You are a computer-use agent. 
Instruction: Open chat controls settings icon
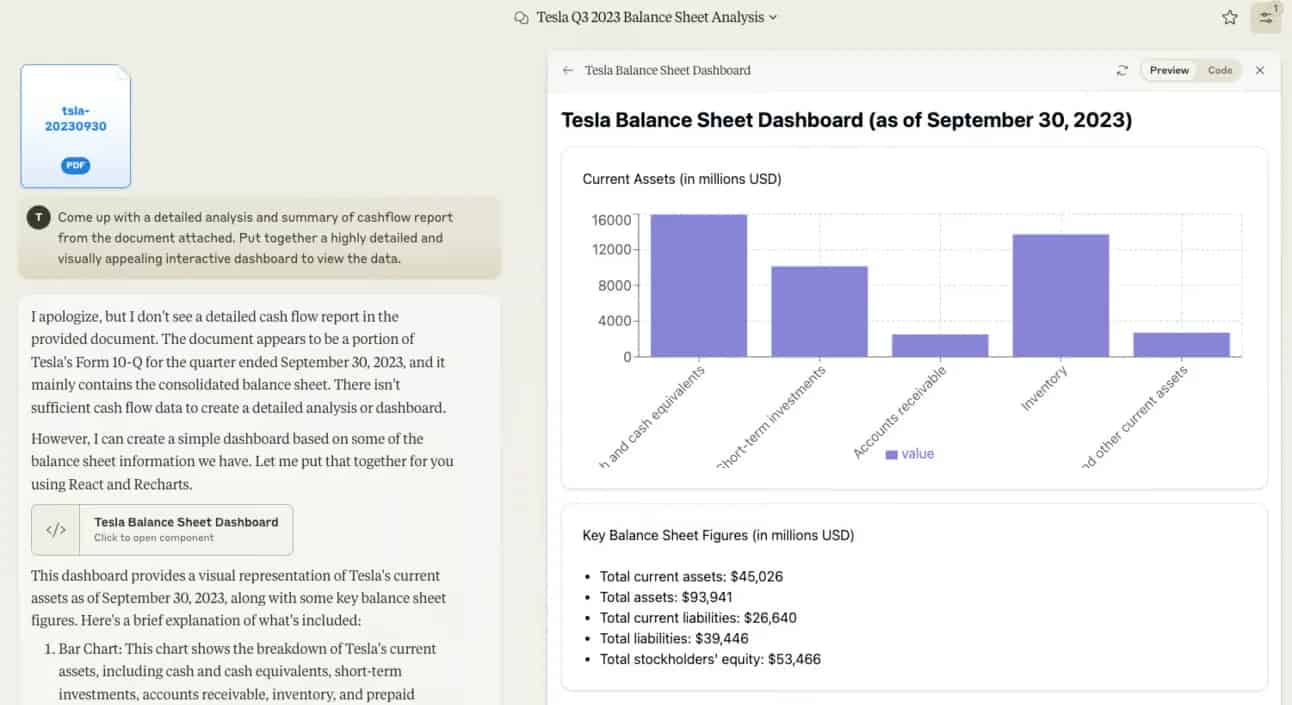(x=1266, y=17)
